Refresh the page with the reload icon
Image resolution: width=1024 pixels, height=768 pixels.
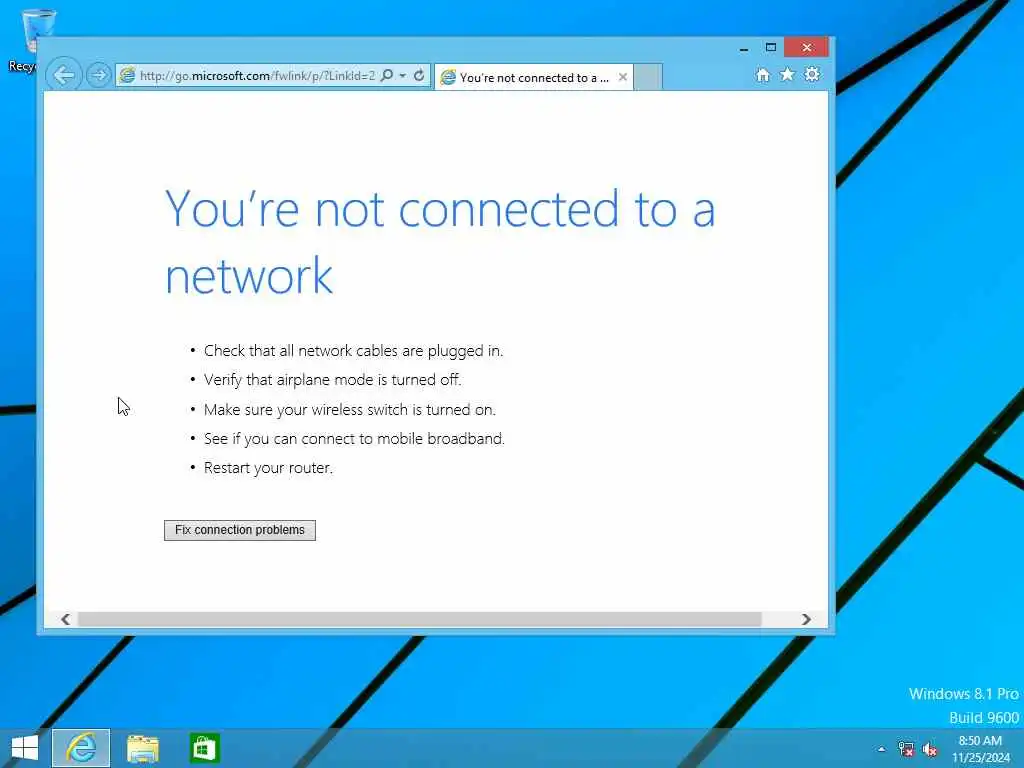(419, 75)
